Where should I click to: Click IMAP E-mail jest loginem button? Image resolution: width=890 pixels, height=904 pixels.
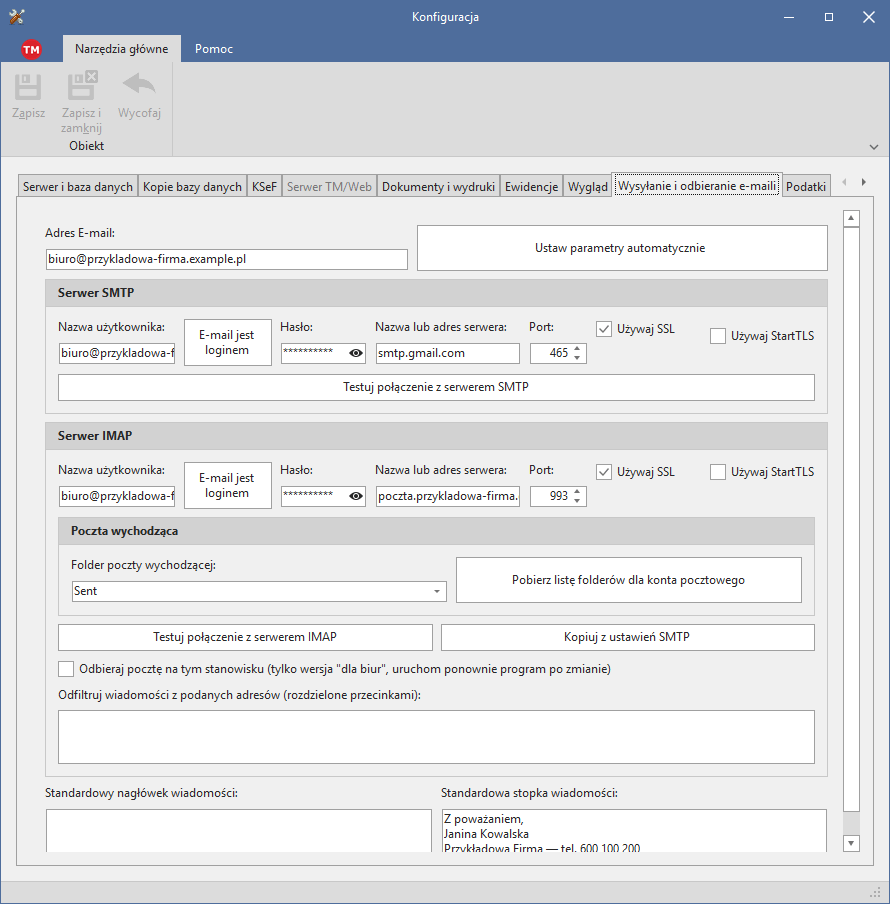click(x=228, y=485)
